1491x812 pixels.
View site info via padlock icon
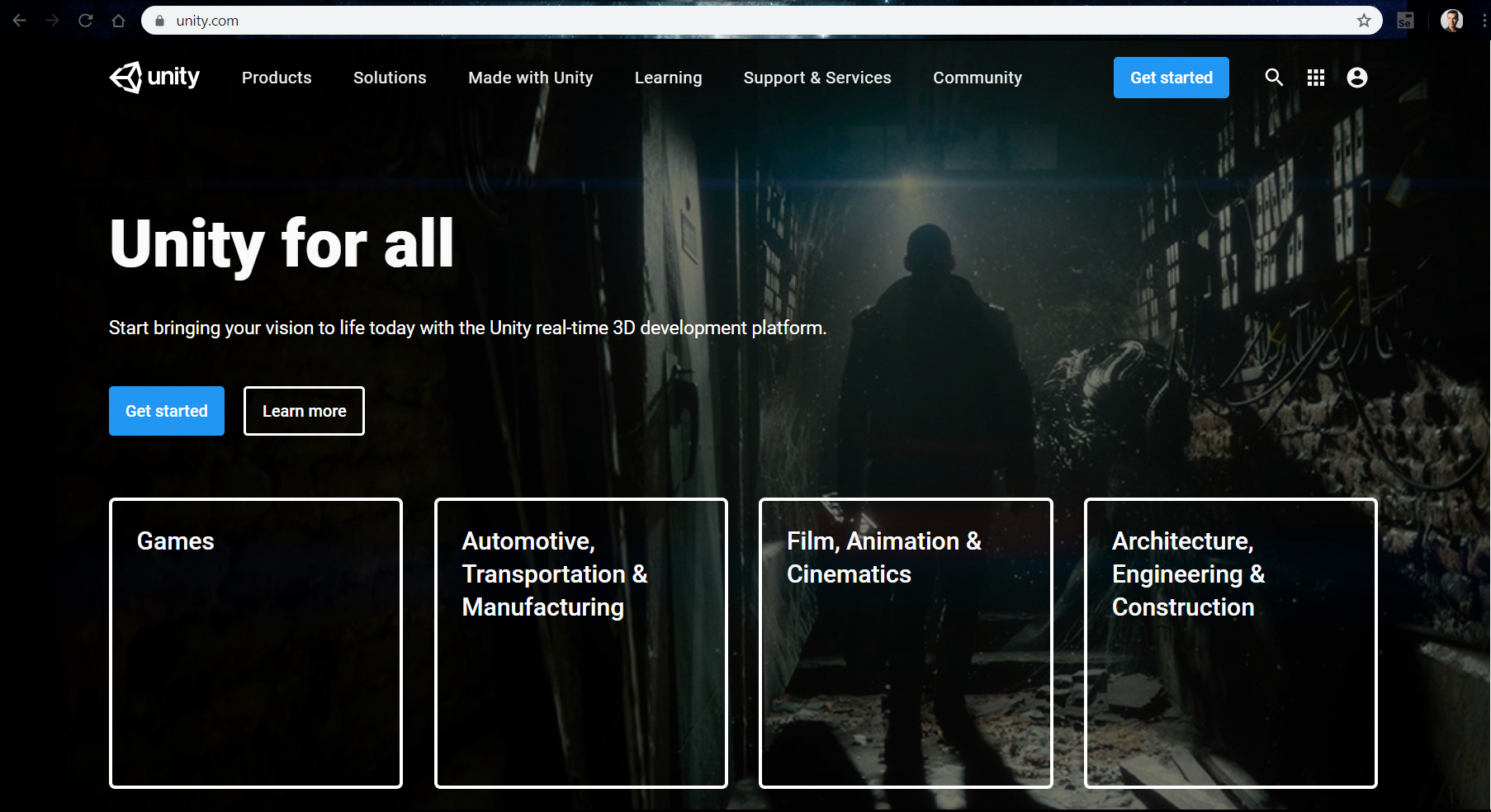pyautogui.click(x=160, y=21)
